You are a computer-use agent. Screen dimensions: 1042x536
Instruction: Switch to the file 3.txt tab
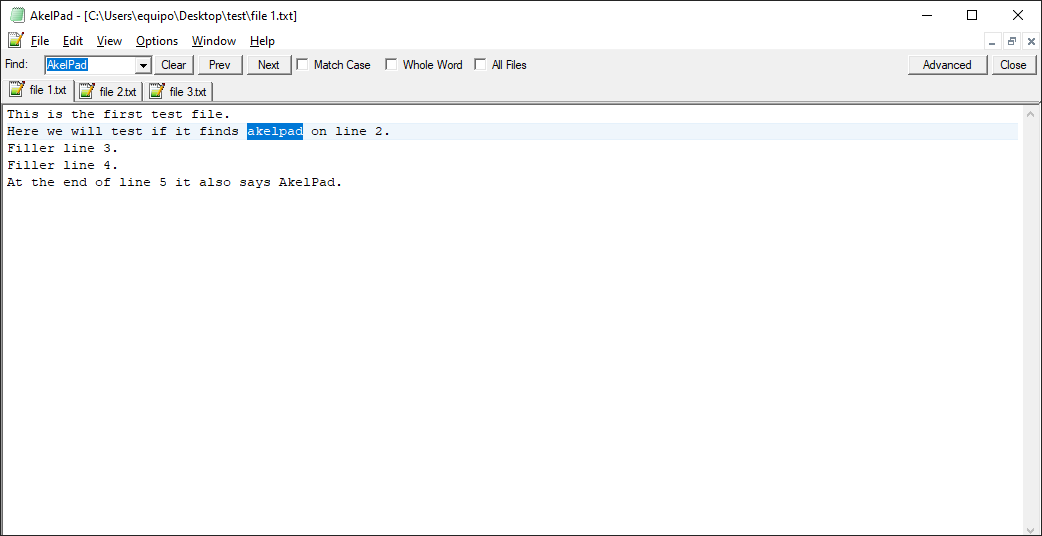pos(179,91)
